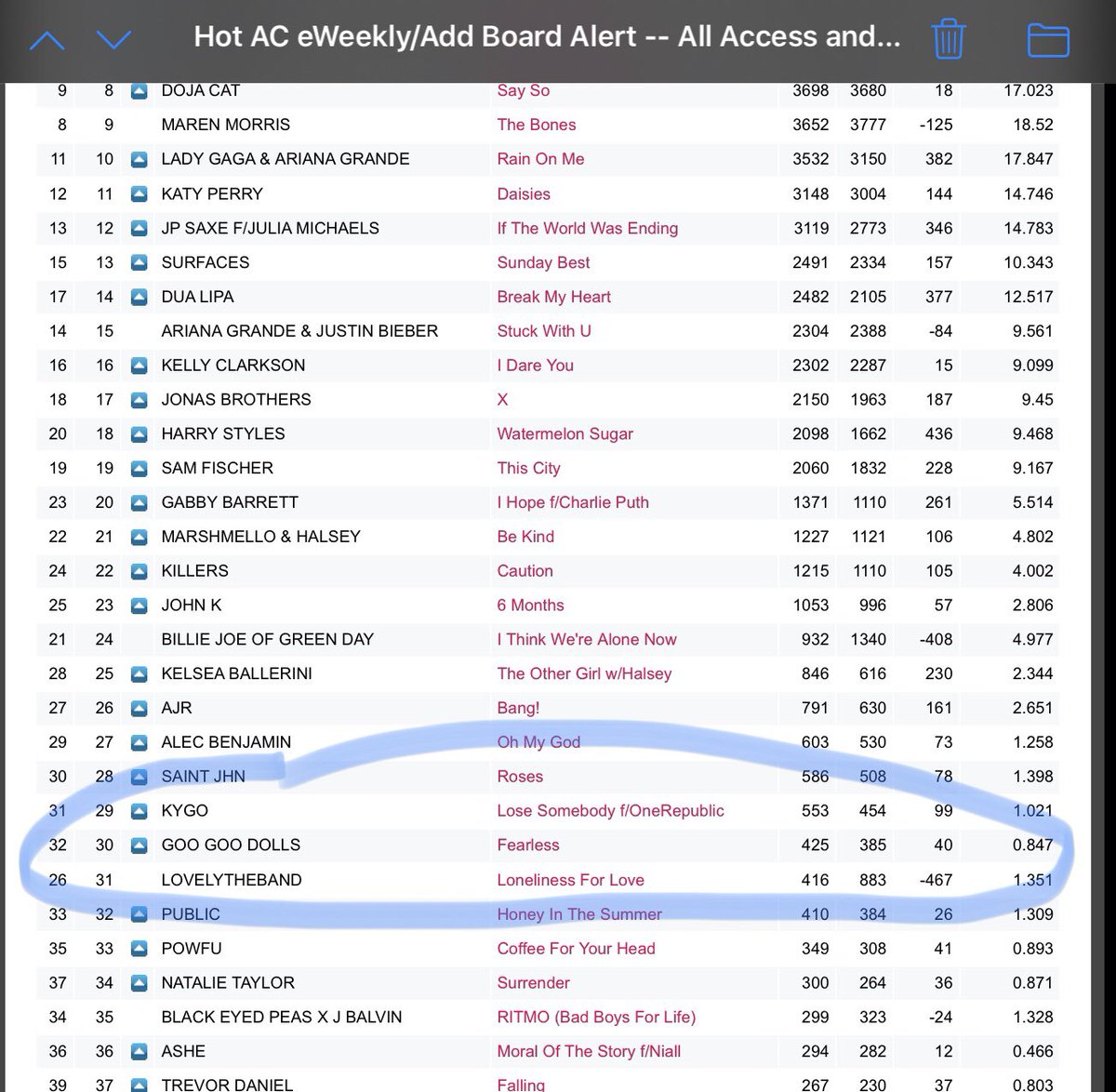Tap the upward-trend bullet icon beside KYGO
1116x1092 pixels.
[139, 810]
